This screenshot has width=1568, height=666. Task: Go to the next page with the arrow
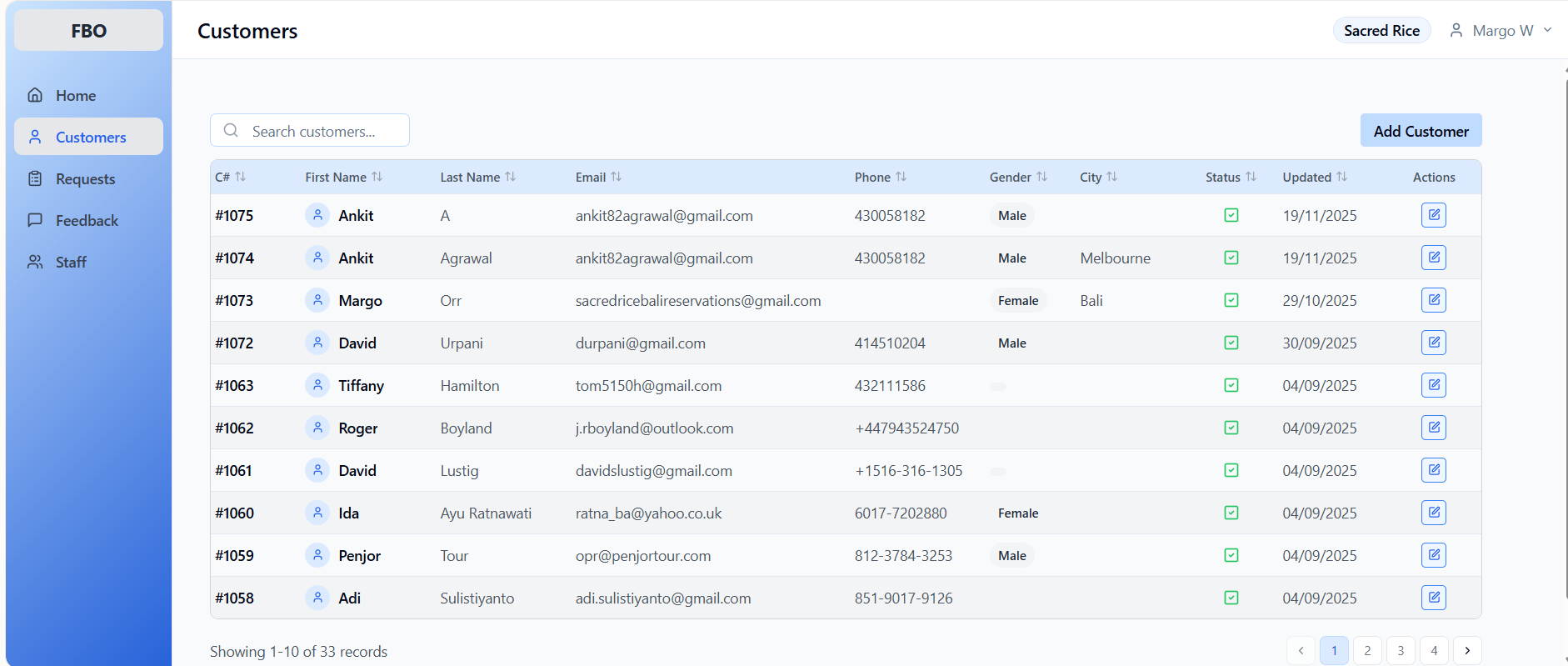[1467, 650]
